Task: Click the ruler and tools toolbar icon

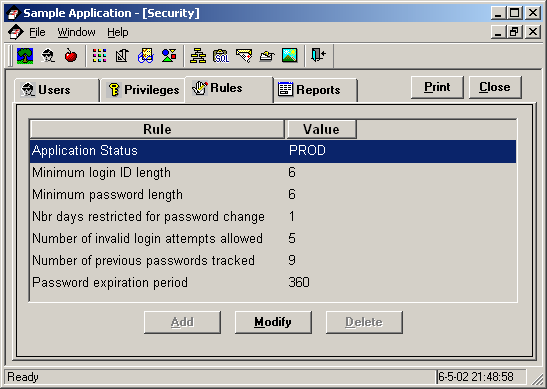Action: pyautogui.click(x=244, y=56)
